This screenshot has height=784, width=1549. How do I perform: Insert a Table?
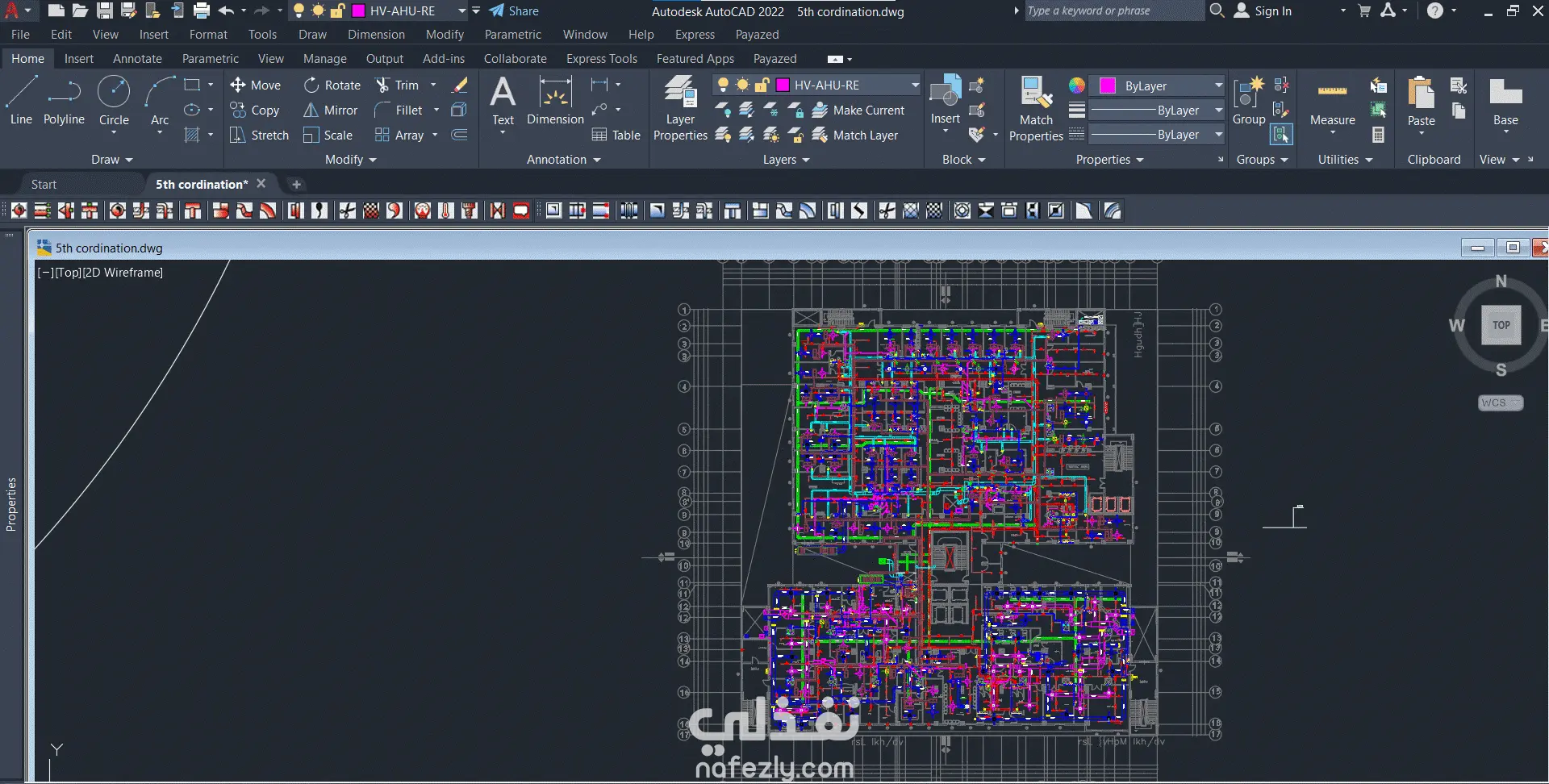pos(616,136)
